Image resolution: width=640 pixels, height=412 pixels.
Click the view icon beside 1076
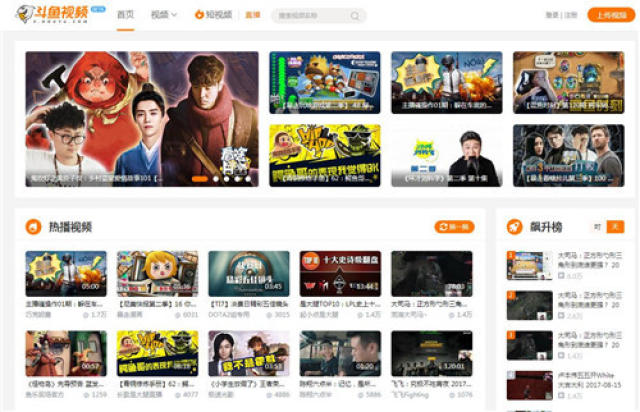pyautogui.click(x=452, y=395)
